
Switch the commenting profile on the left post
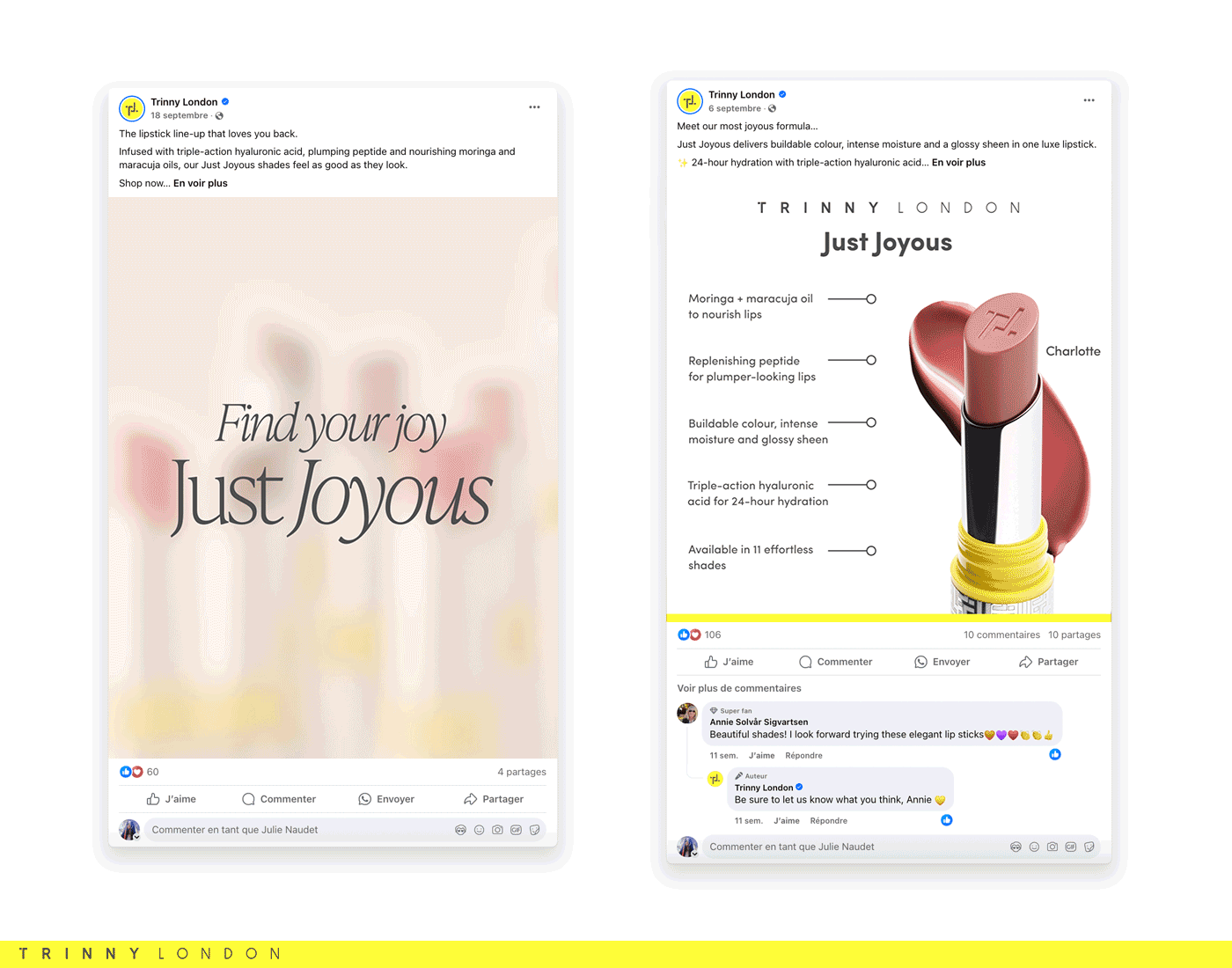tap(129, 830)
